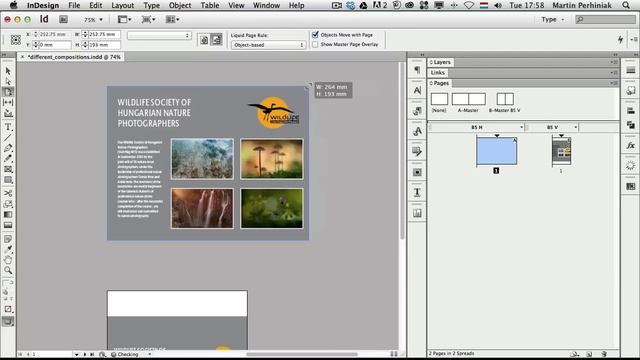Toggle the fill and stroke swap control
Image resolution: width=640 pixels, height=360 pixels.
(x=11, y=282)
